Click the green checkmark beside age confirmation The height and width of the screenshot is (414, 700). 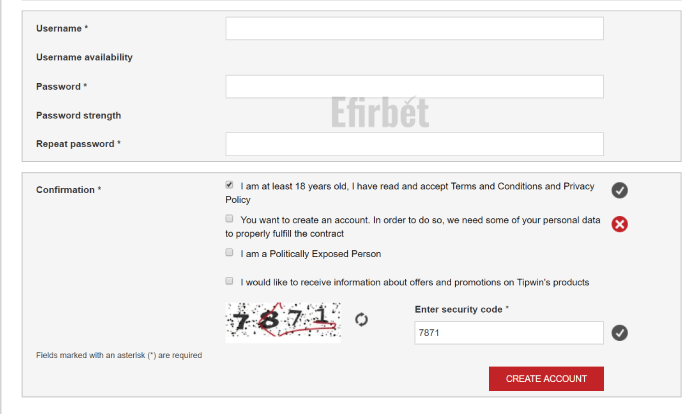click(620, 190)
